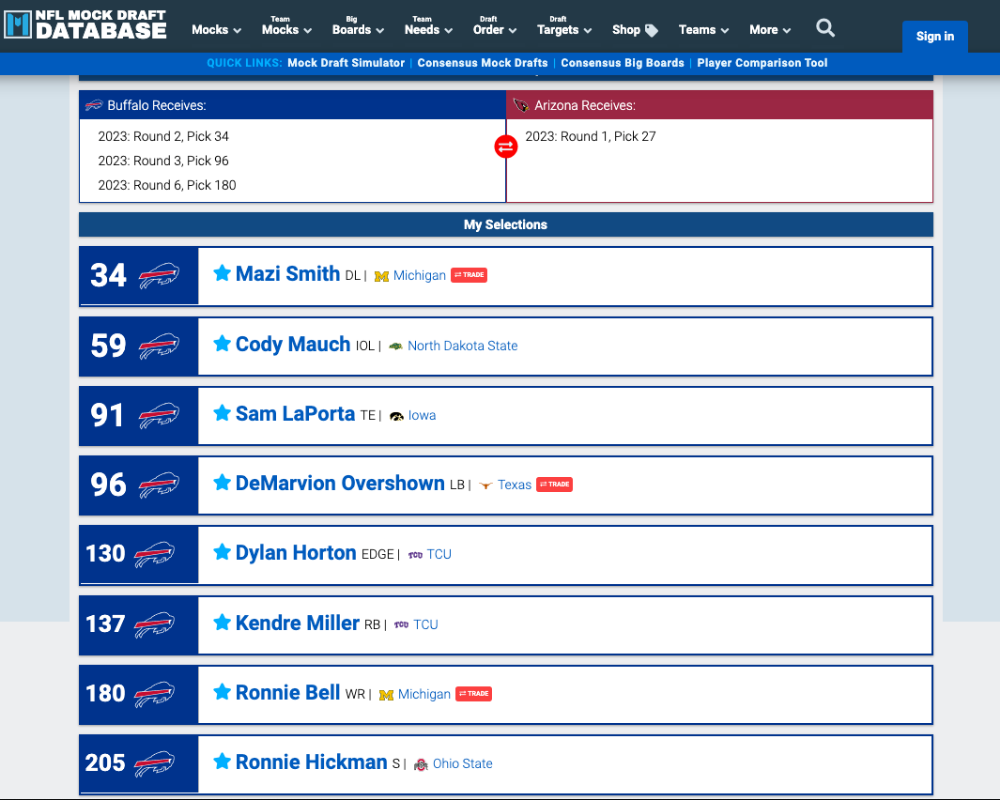Open Dylan Horton player profile
Viewport: 1000px width, 800px height.
coord(296,552)
